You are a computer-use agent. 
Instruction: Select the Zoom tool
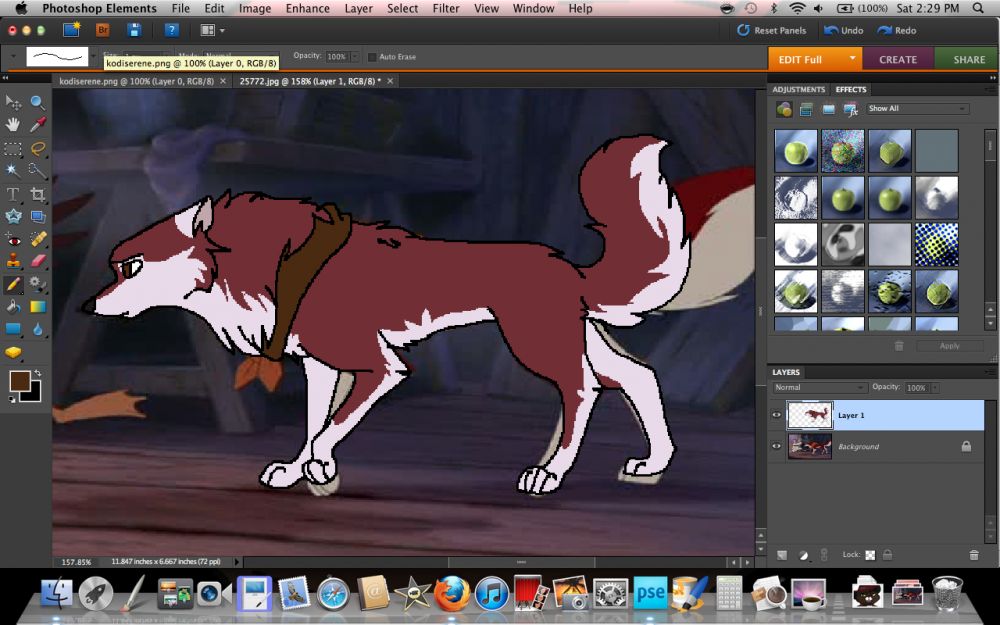(38, 102)
